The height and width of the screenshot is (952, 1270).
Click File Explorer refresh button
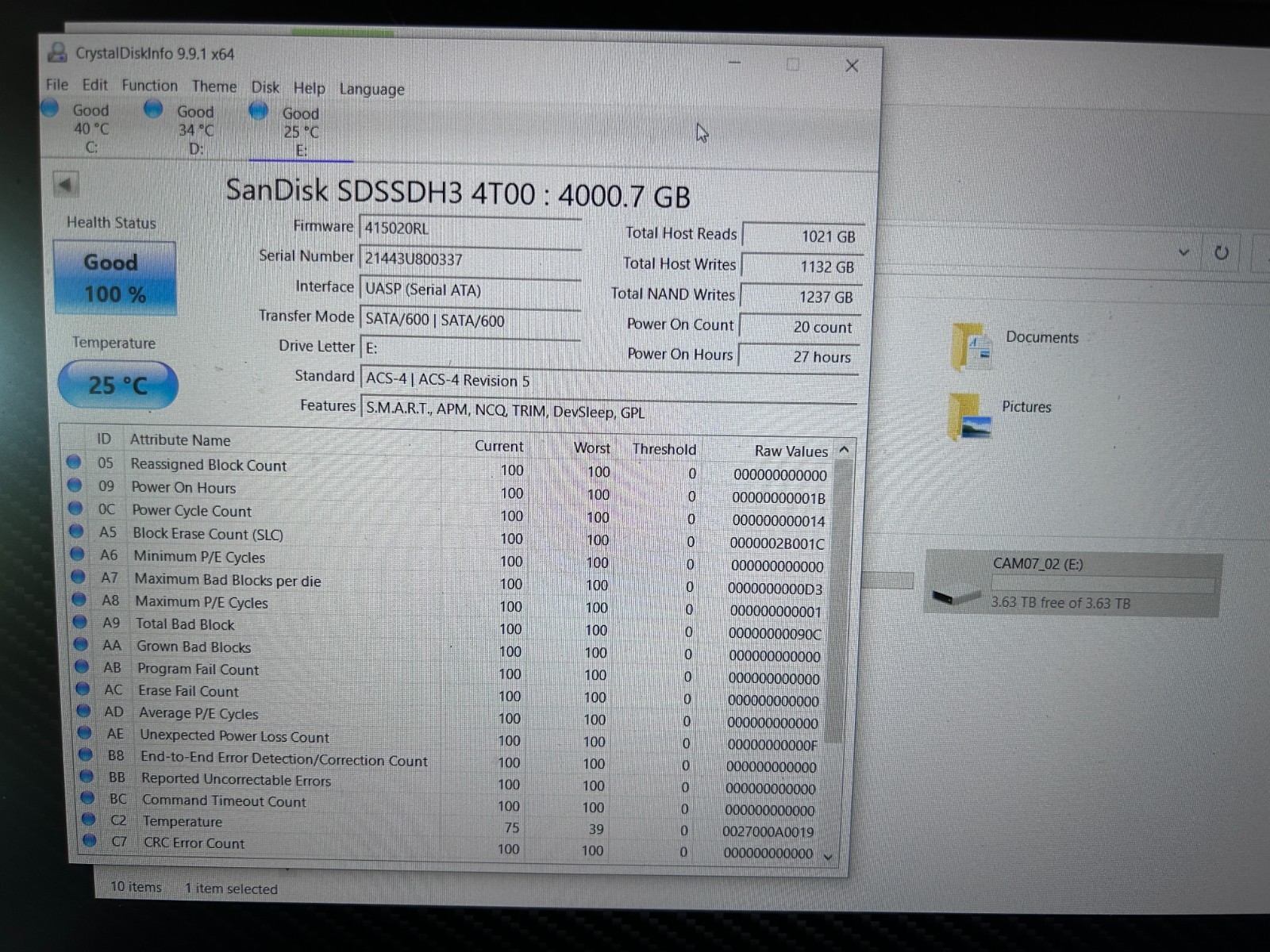click(x=1222, y=253)
